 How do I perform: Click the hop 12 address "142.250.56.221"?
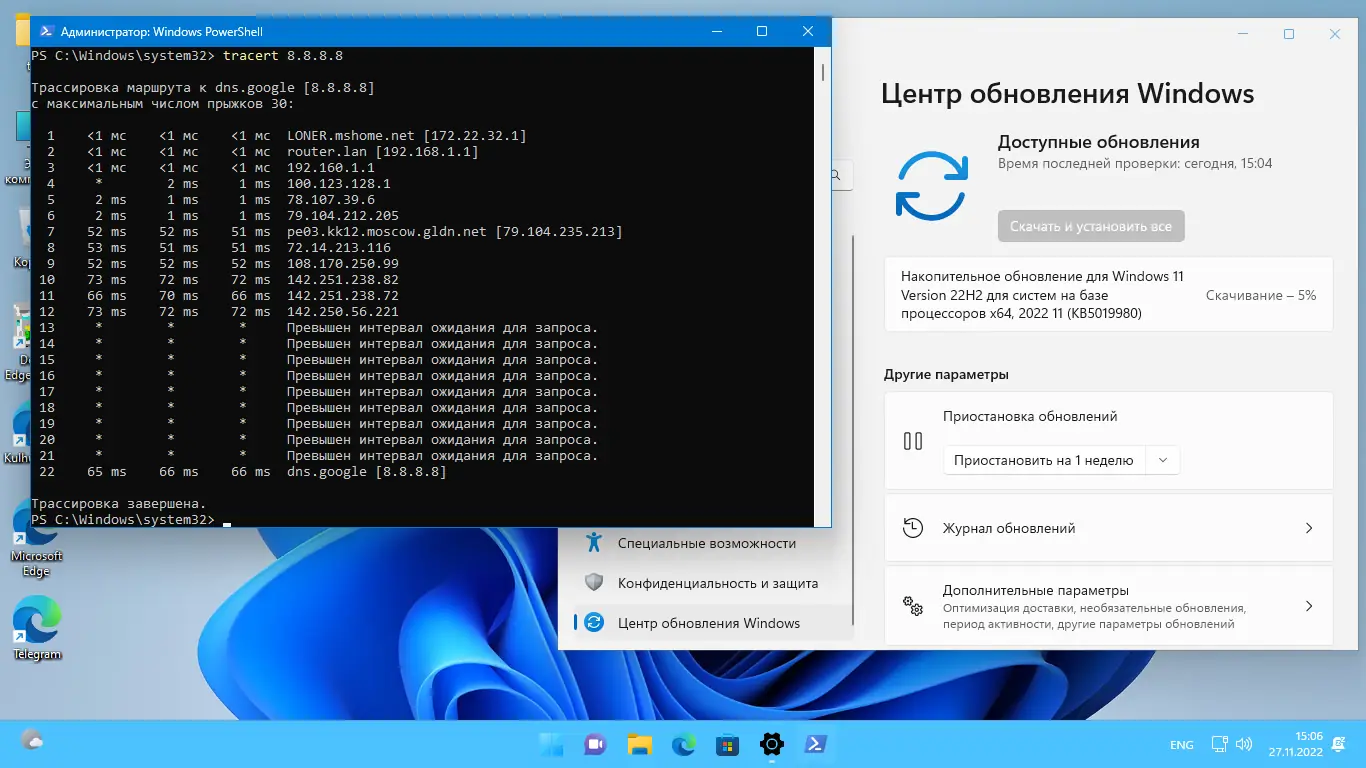click(343, 312)
